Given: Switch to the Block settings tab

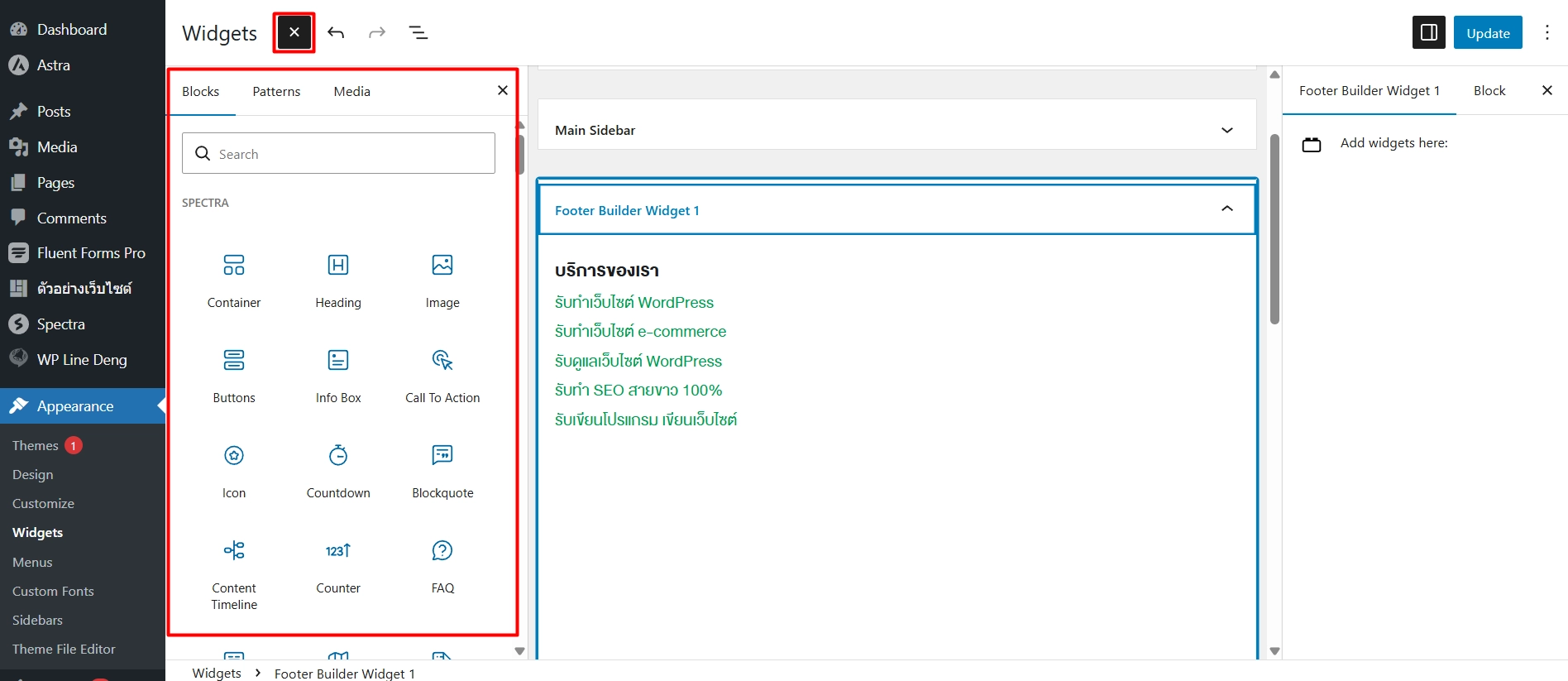Looking at the screenshot, I should pos(1489,91).
